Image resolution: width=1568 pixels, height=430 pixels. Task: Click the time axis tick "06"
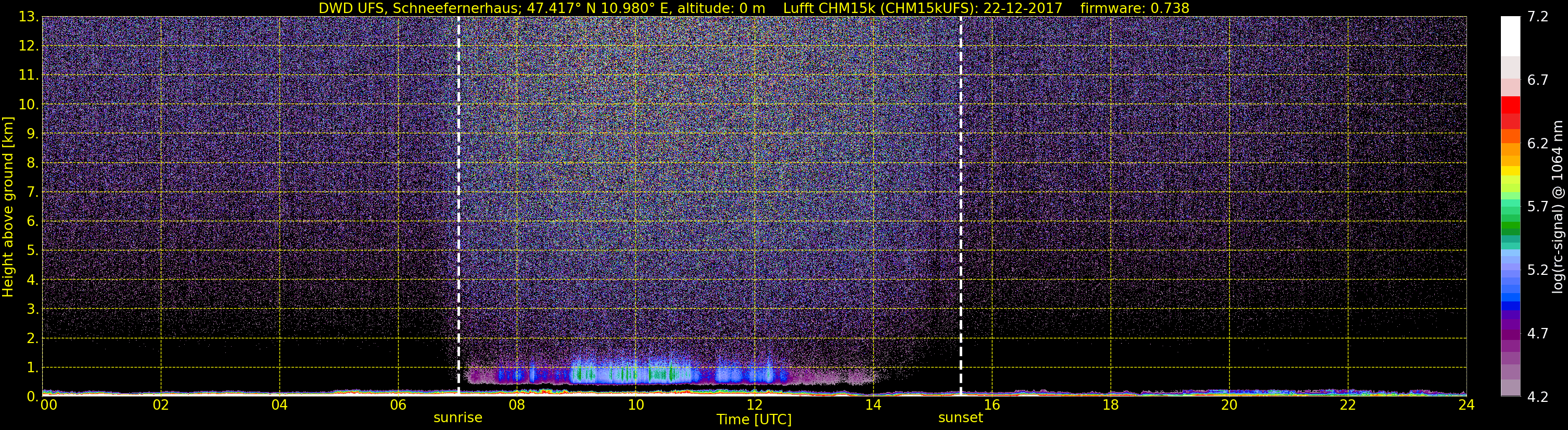[398, 405]
